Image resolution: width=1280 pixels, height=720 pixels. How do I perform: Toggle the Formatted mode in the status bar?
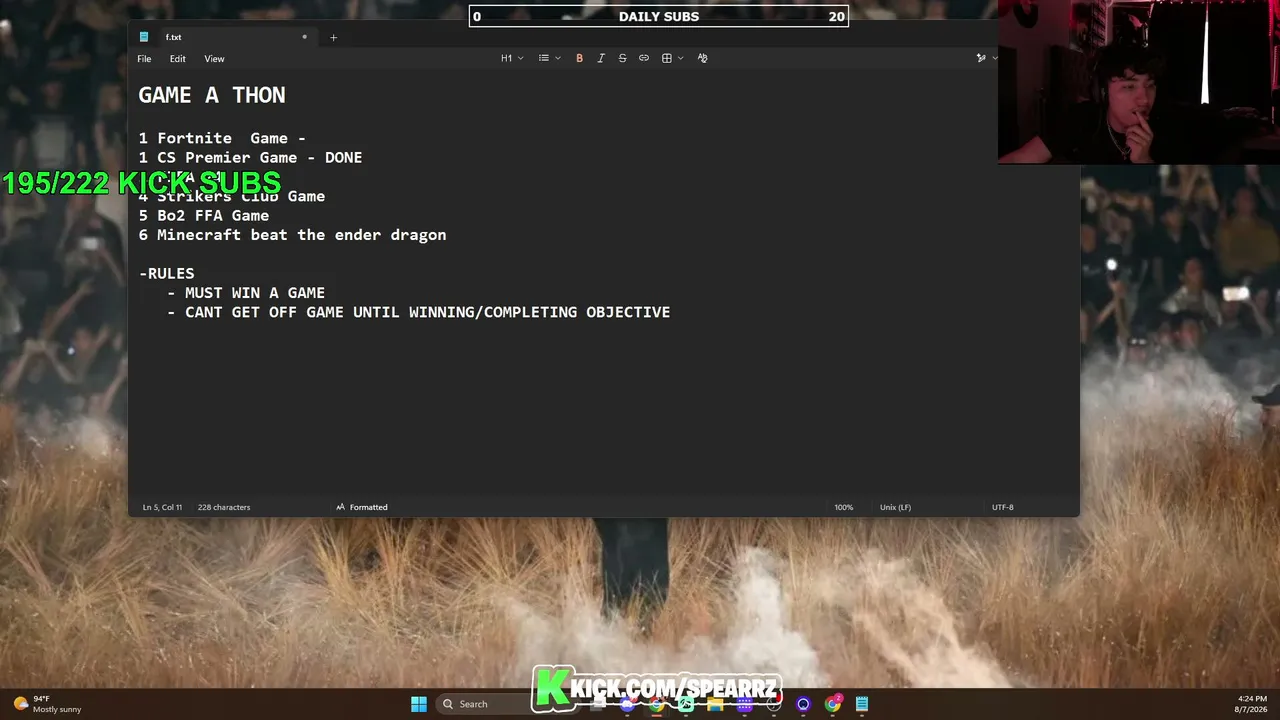(x=362, y=507)
